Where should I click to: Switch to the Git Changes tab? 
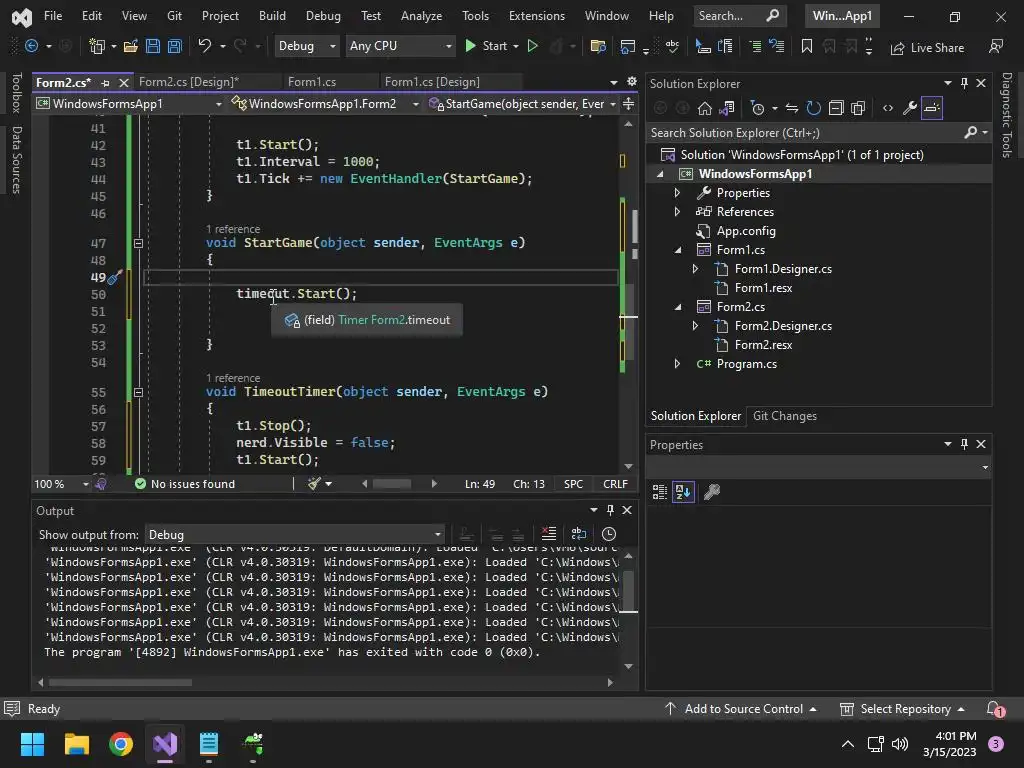784,416
